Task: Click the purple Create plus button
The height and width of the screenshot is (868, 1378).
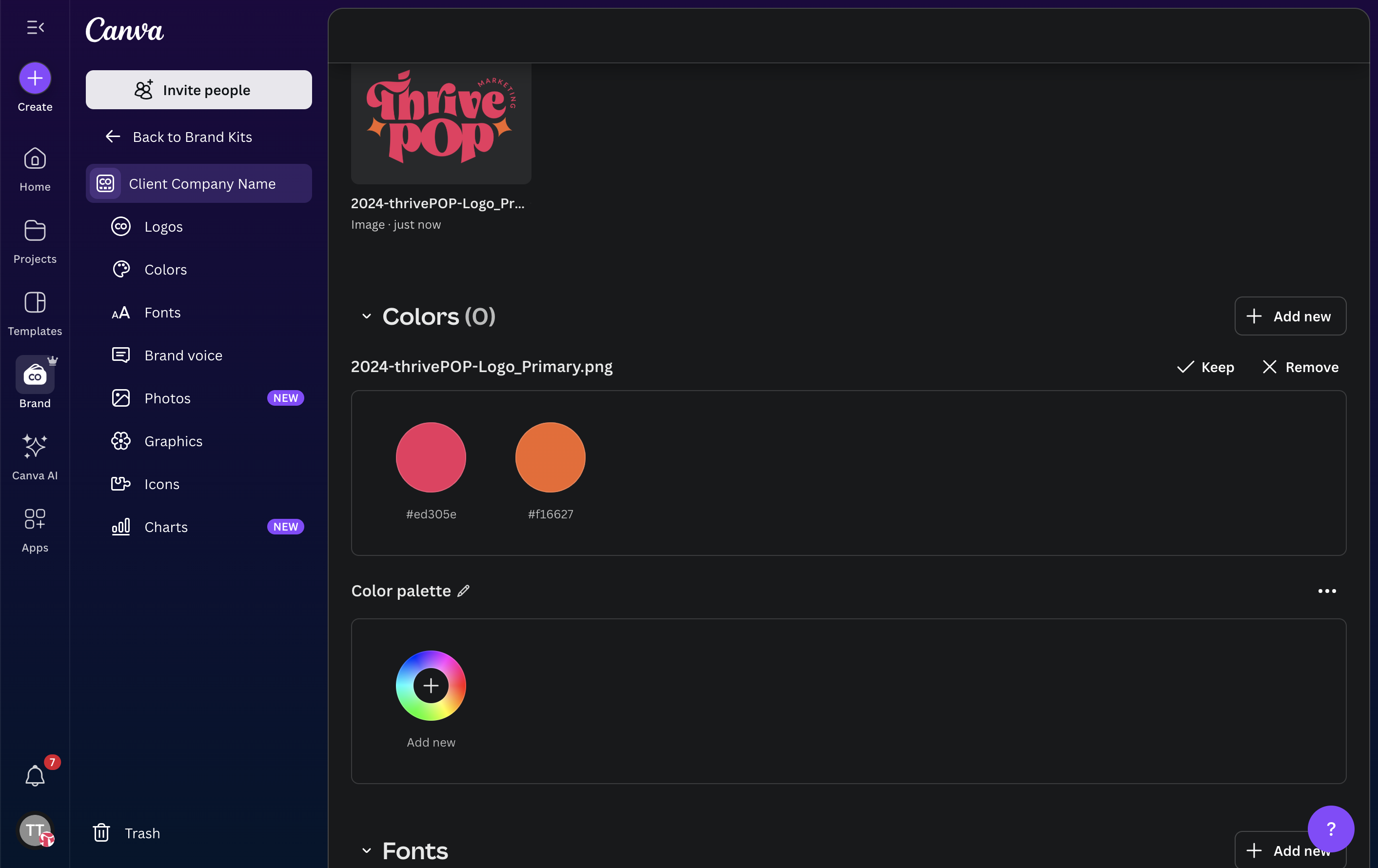Action: pos(35,78)
